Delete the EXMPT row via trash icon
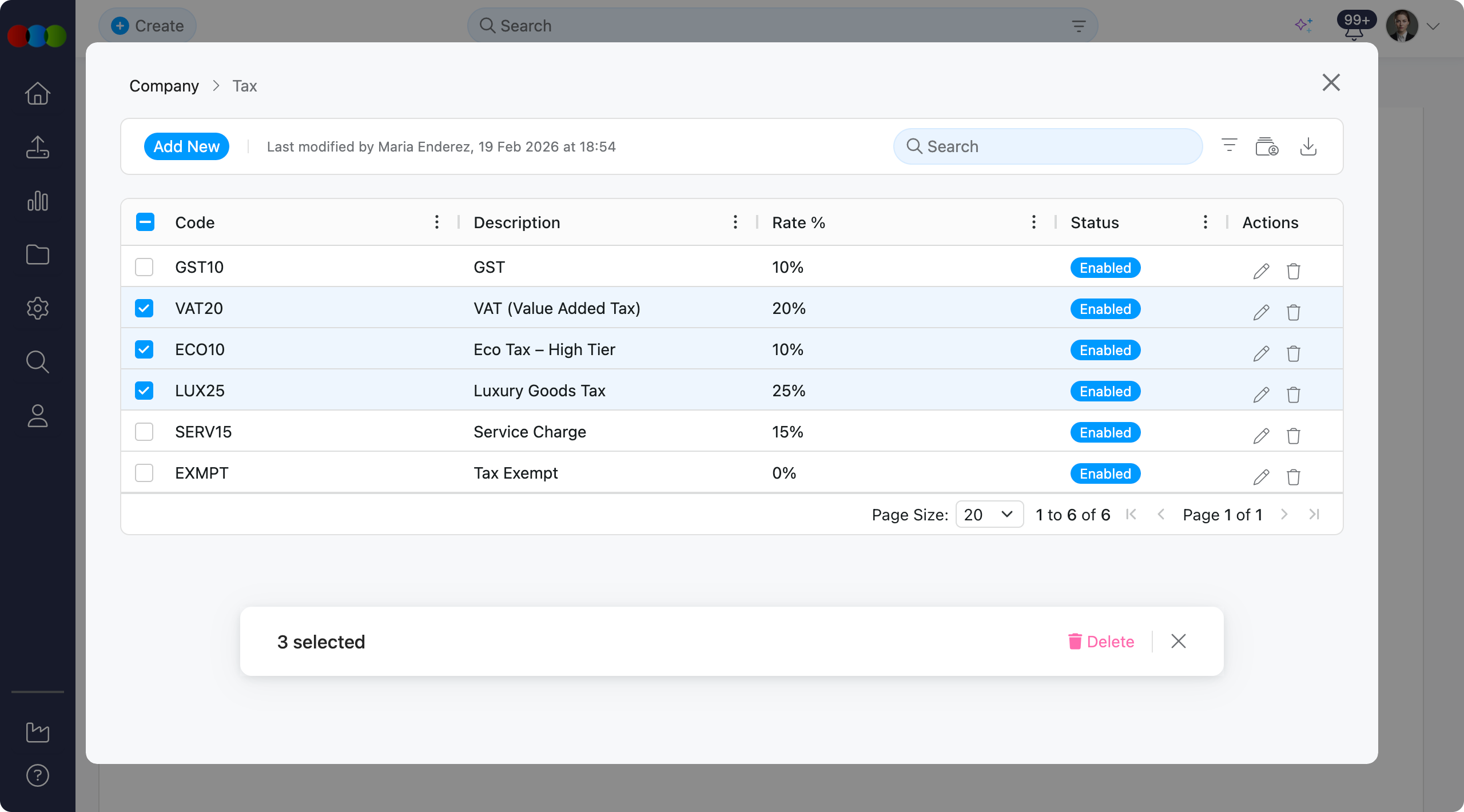Viewport: 1464px width, 812px height. (1293, 477)
